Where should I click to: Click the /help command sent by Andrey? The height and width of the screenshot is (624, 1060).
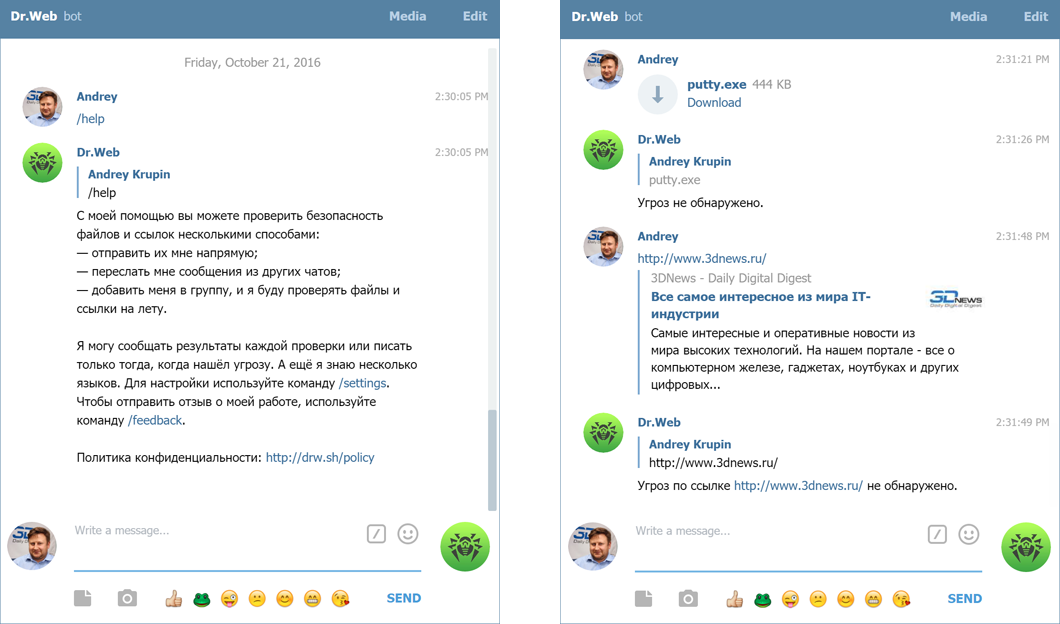(91, 119)
